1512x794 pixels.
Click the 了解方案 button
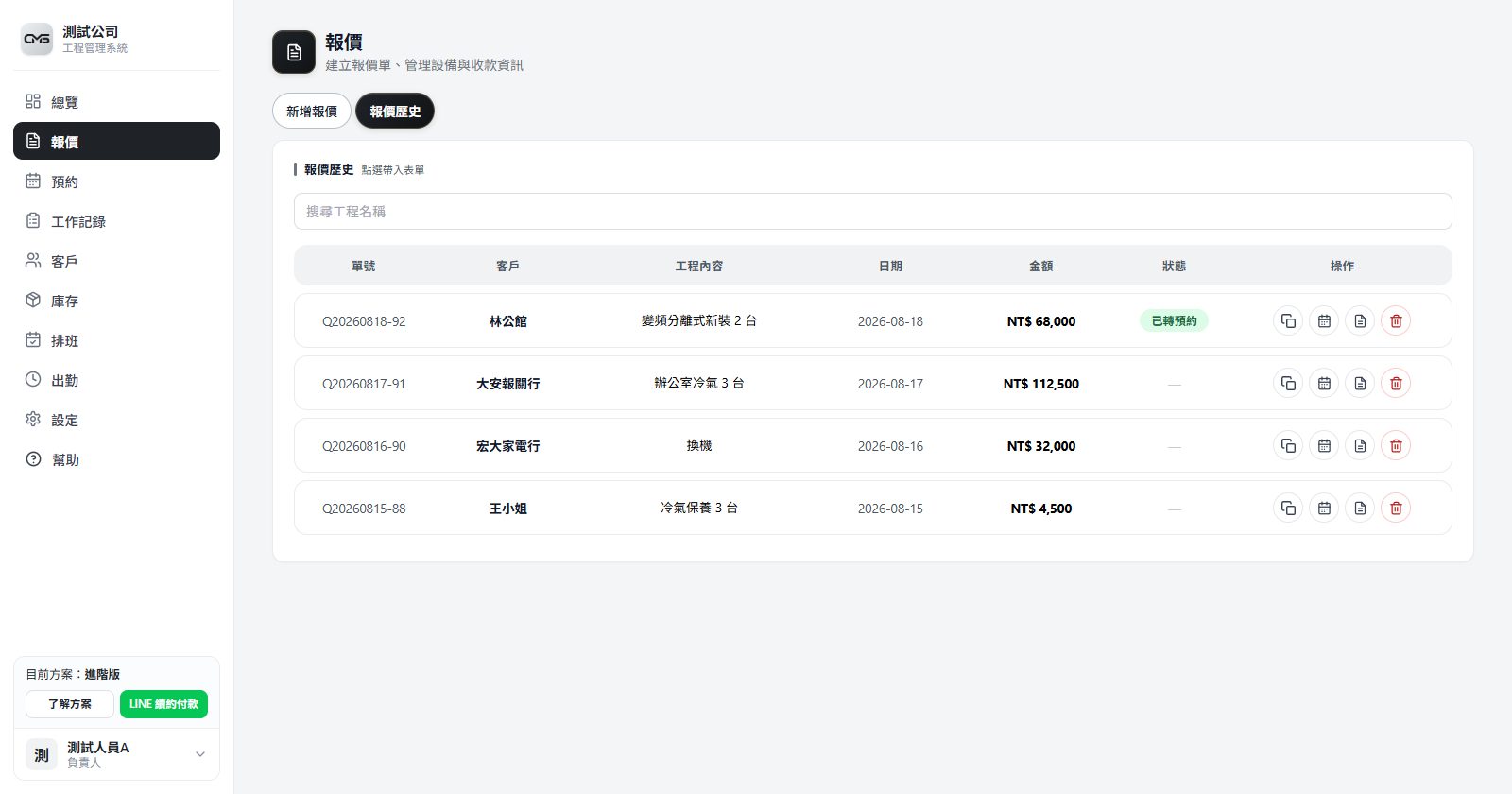coord(70,704)
